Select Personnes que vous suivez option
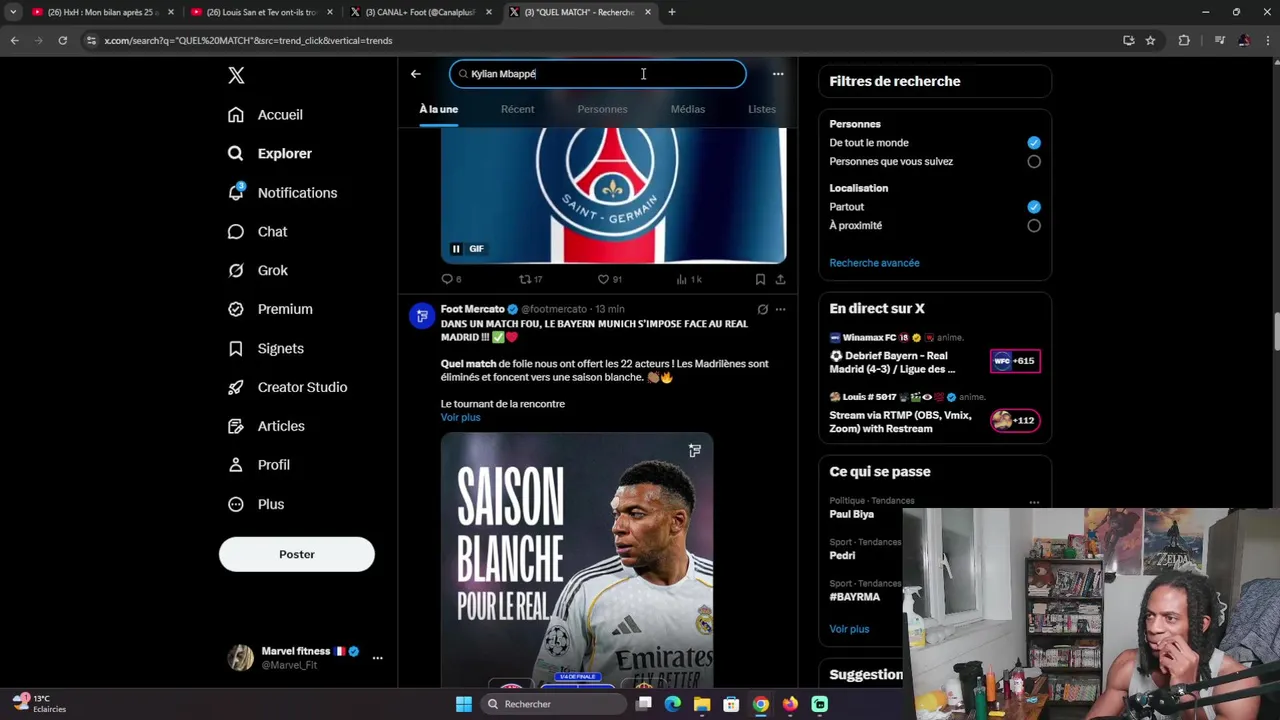The height and width of the screenshot is (720, 1280). tap(1034, 162)
